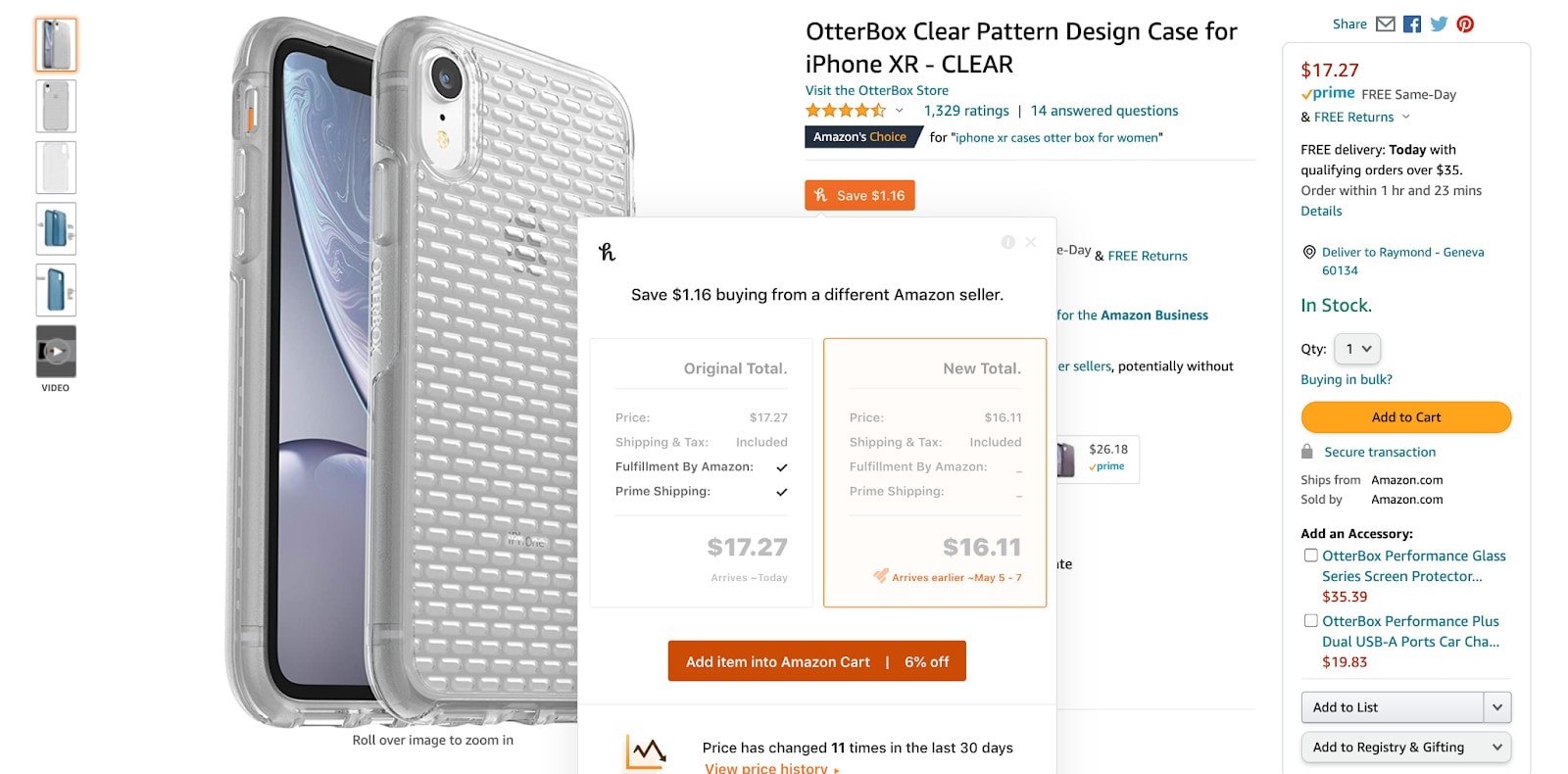Expand the Add to List dropdown arrow

(x=1496, y=707)
